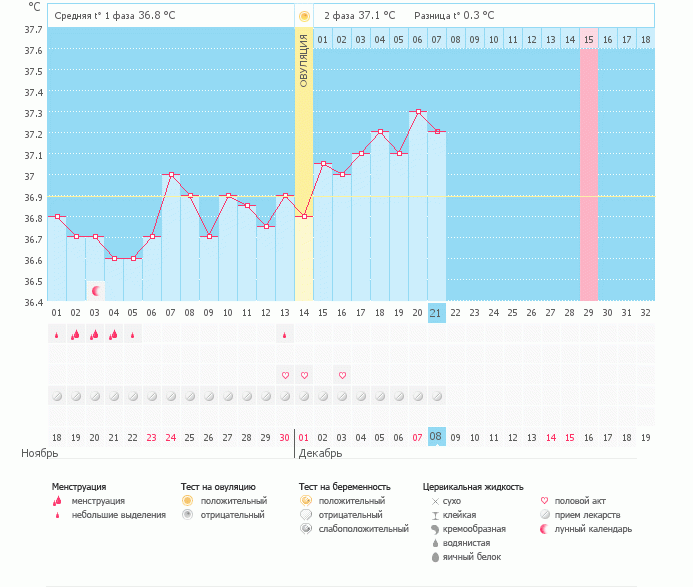Click the 37.3 temperature point on day 20
Screen dimensions: 693x587
[418, 111]
